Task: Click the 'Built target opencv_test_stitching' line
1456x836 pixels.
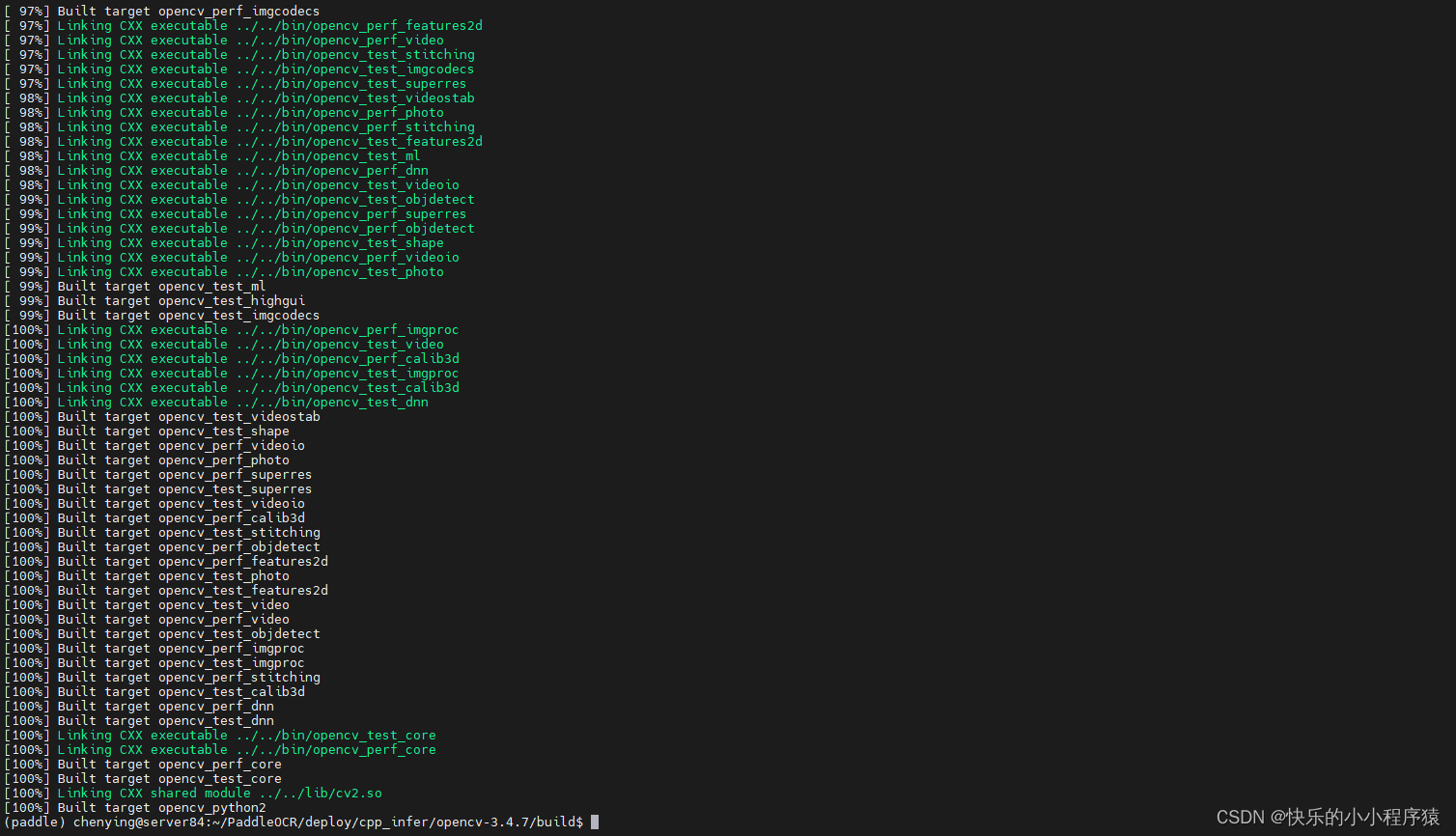Action: [162, 533]
